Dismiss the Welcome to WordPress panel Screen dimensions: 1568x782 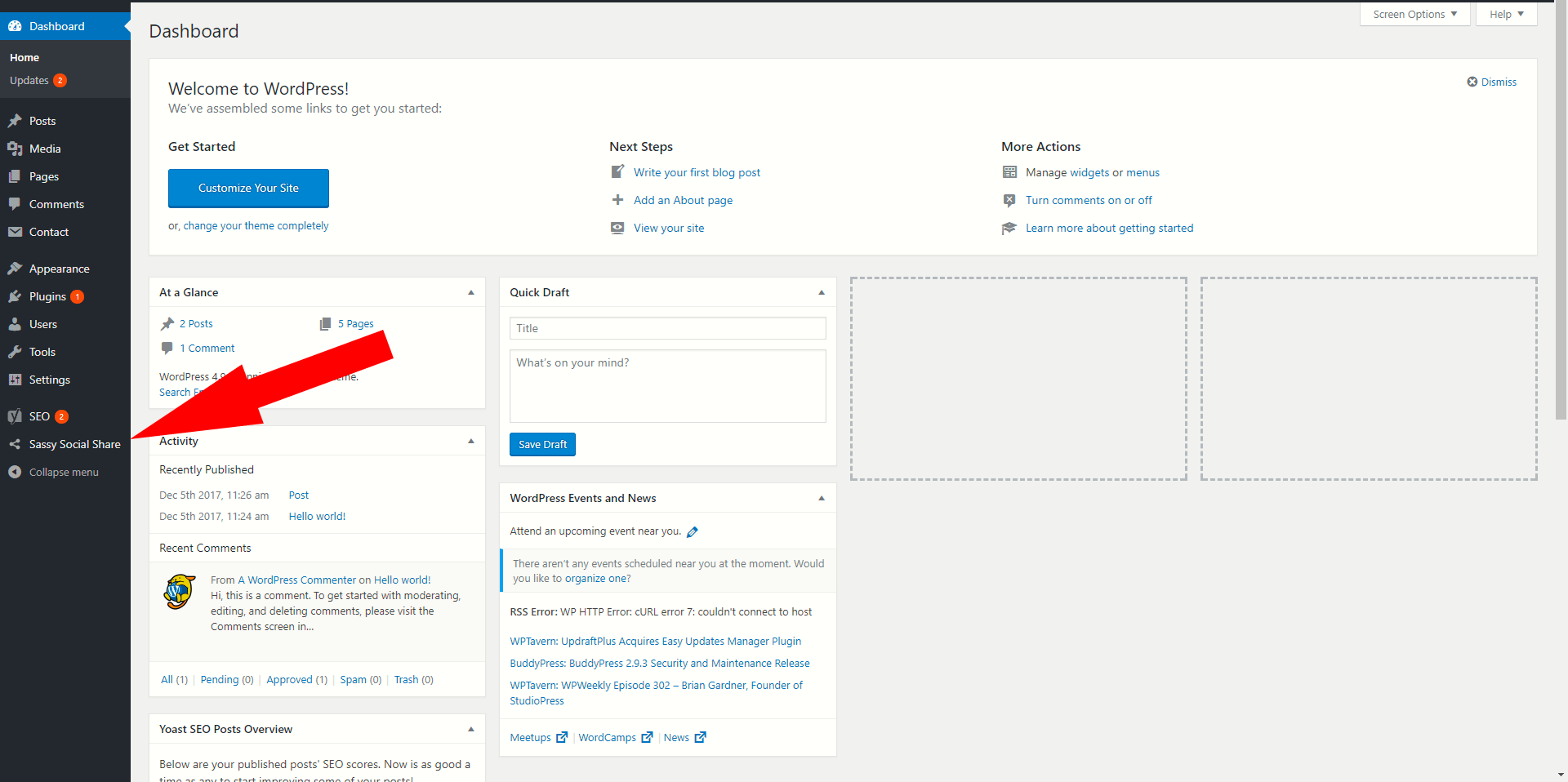pos(1491,82)
